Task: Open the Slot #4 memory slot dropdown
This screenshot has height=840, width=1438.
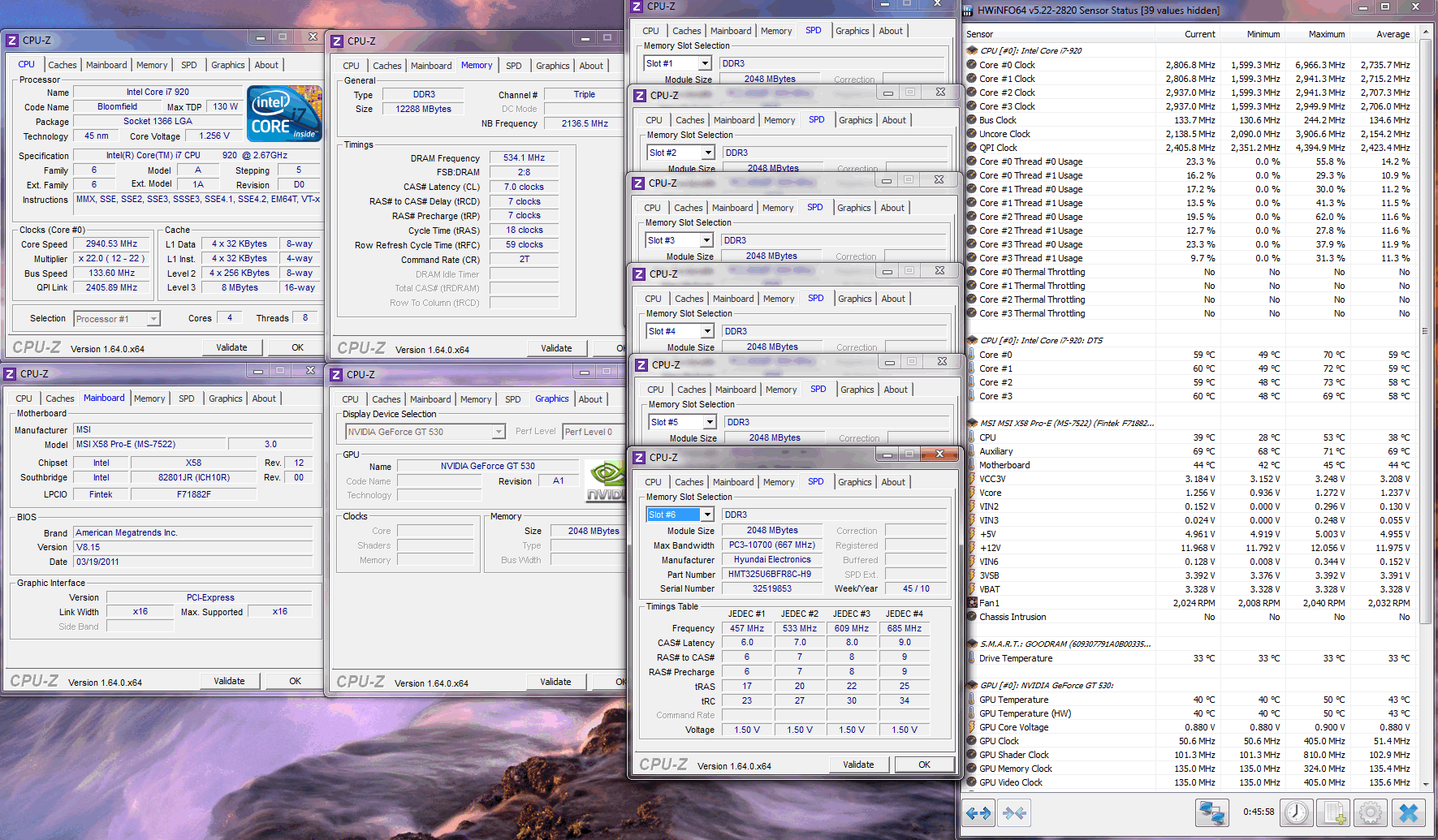Action: click(707, 331)
